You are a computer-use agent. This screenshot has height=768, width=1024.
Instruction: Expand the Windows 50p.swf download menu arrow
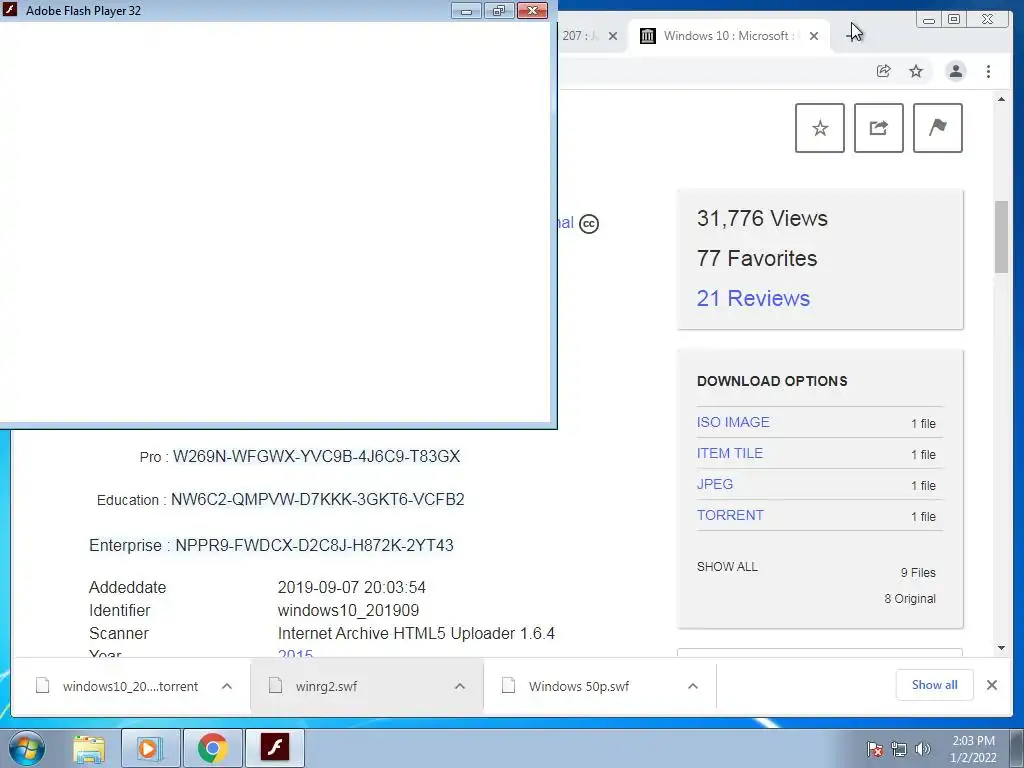(x=693, y=686)
